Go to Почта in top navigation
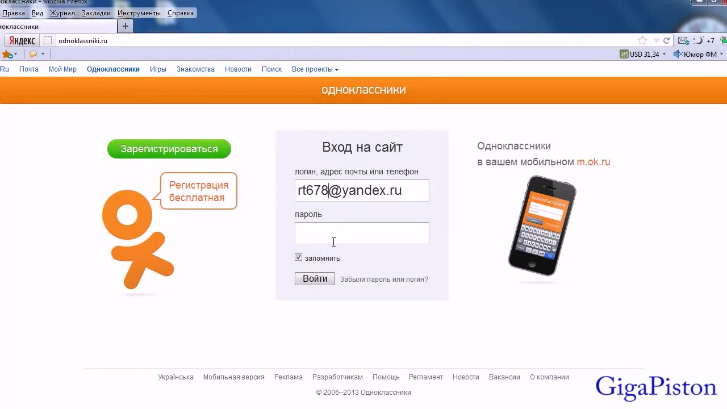 (29, 69)
